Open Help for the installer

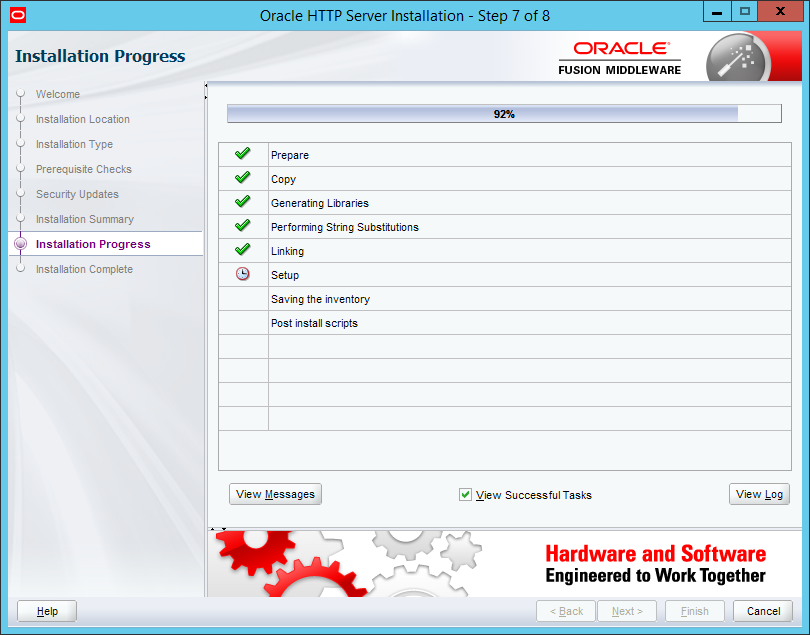point(47,611)
